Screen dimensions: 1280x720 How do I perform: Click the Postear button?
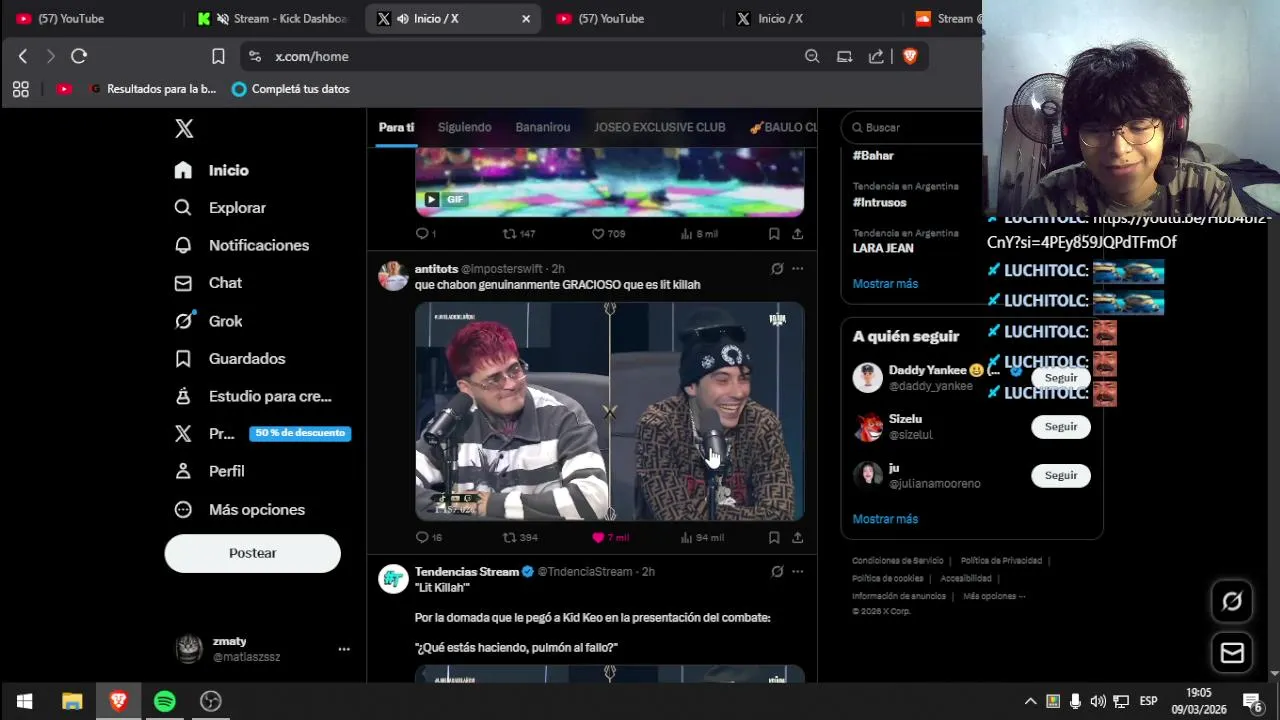tap(252, 553)
